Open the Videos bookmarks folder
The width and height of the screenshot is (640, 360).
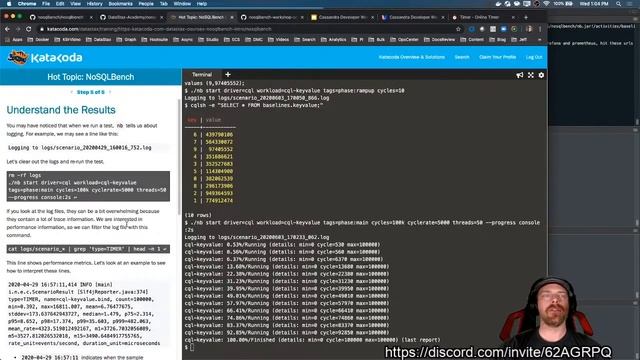[x=278, y=40]
